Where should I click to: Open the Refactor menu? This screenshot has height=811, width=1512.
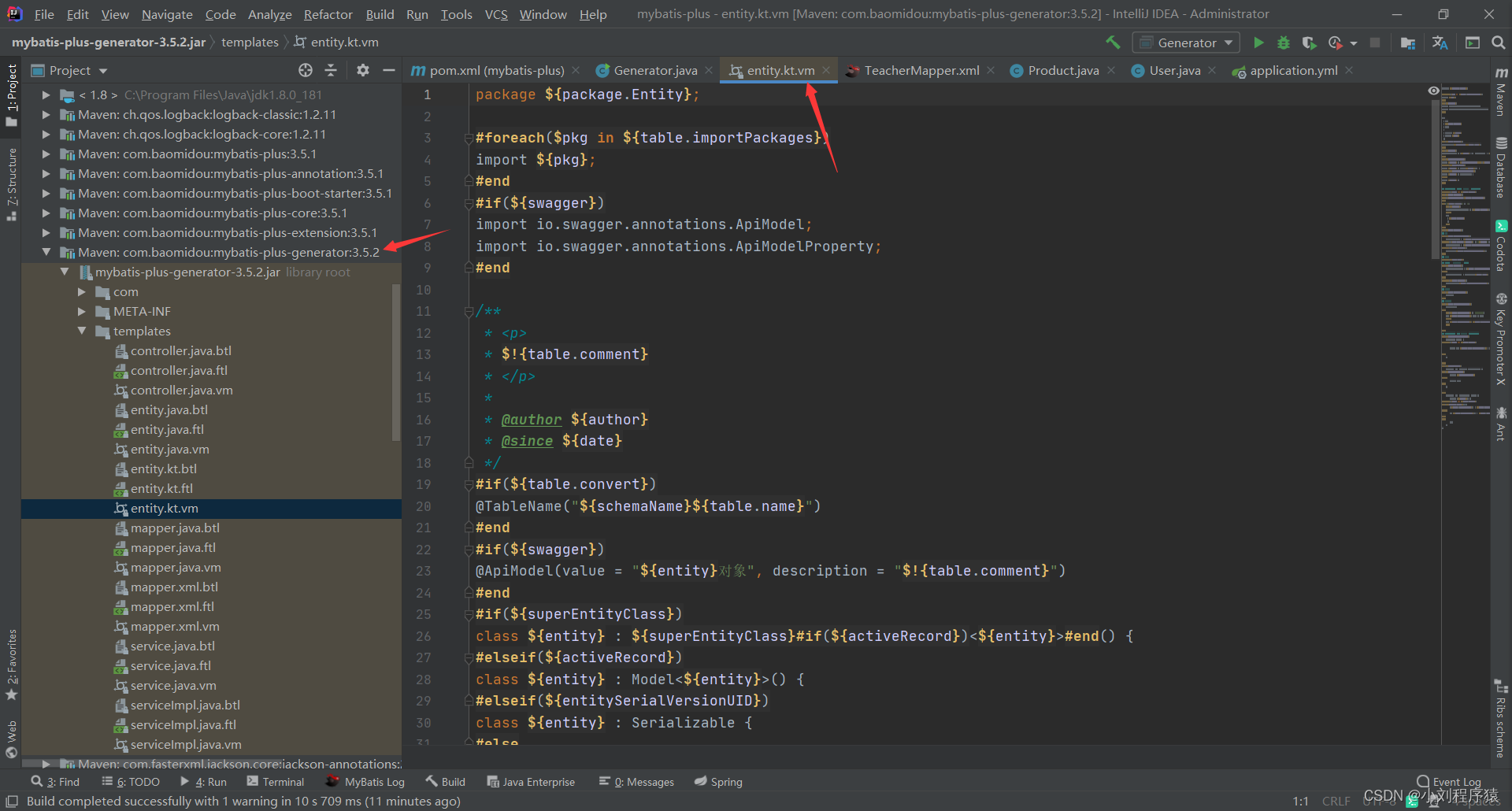click(x=328, y=14)
